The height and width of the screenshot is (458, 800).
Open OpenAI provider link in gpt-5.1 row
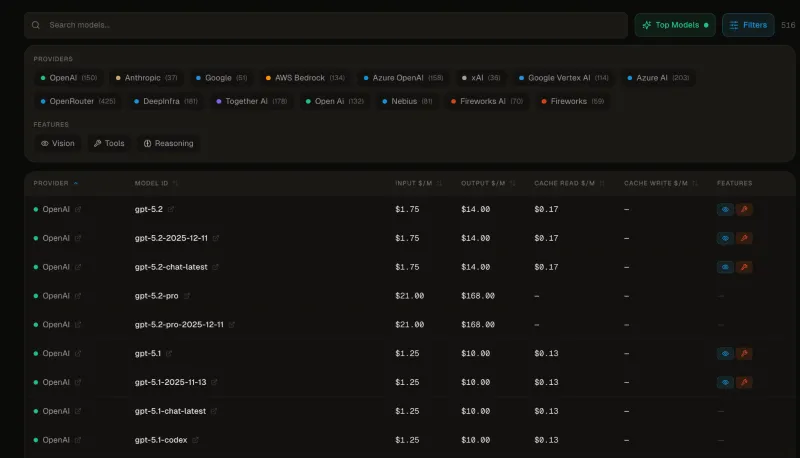tap(78, 353)
